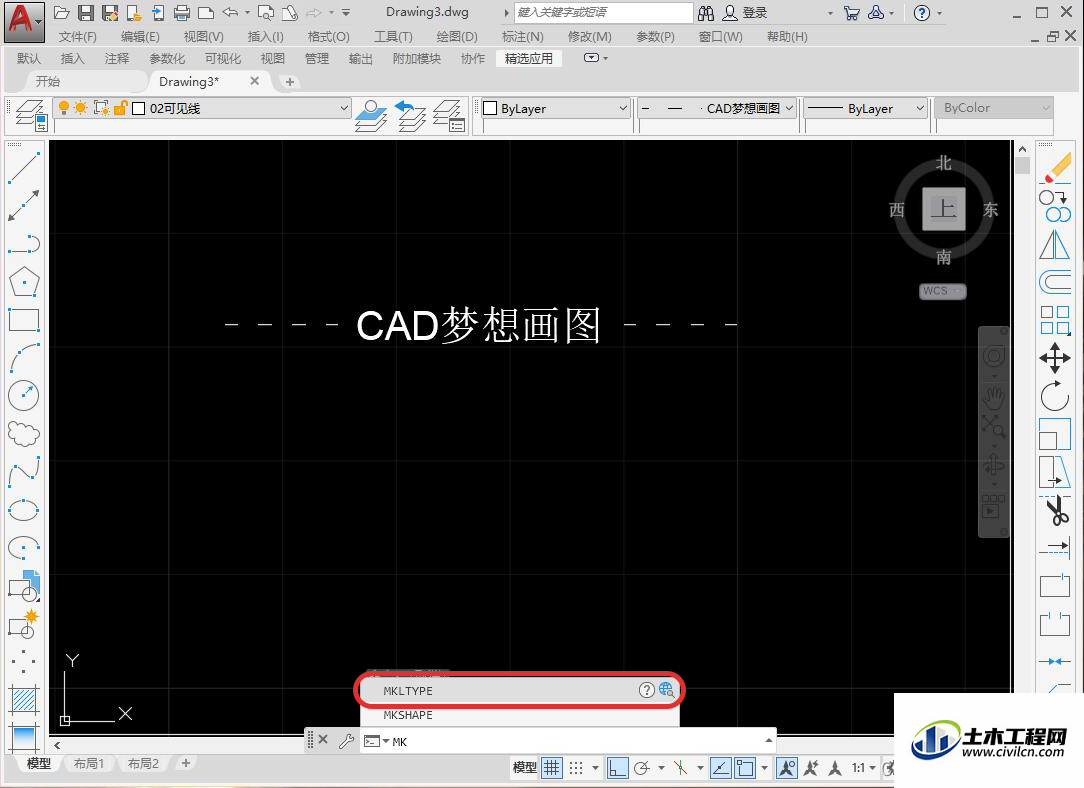Open the 格式(O) menu
This screenshot has width=1084, height=788.
(x=328, y=37)
